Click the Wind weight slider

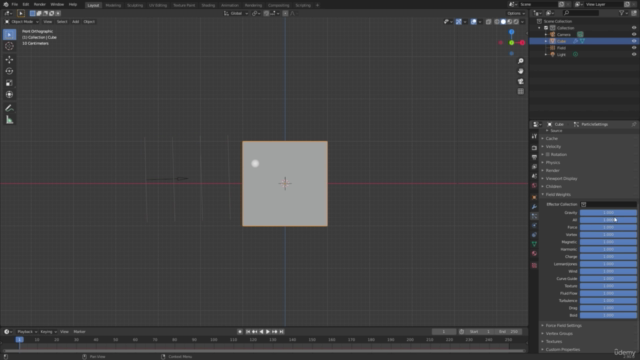tap(608, 271)
